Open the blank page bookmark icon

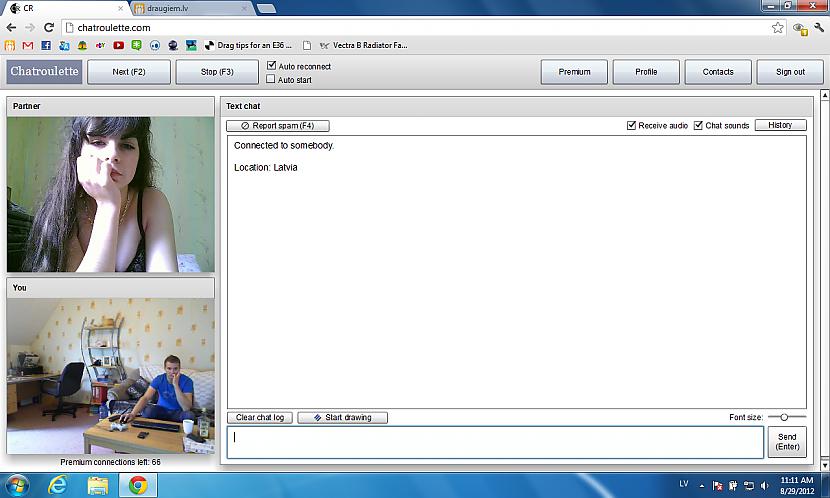tap(306, 46)
